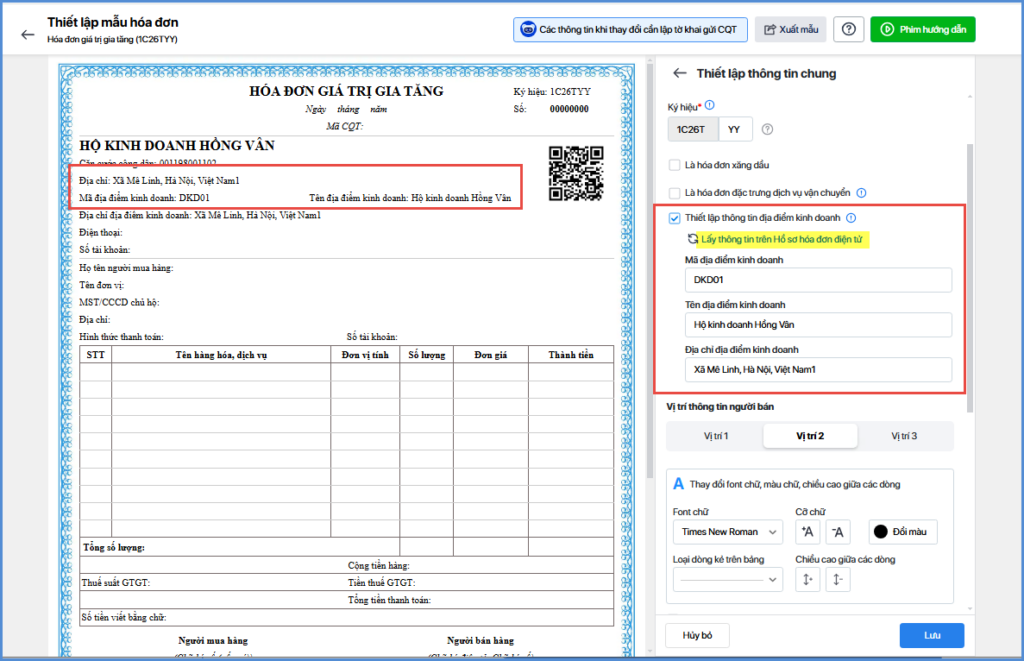Open the help question mark icon in header
Viewport: 1024px width, 661px height.
(x=848, y=29)
